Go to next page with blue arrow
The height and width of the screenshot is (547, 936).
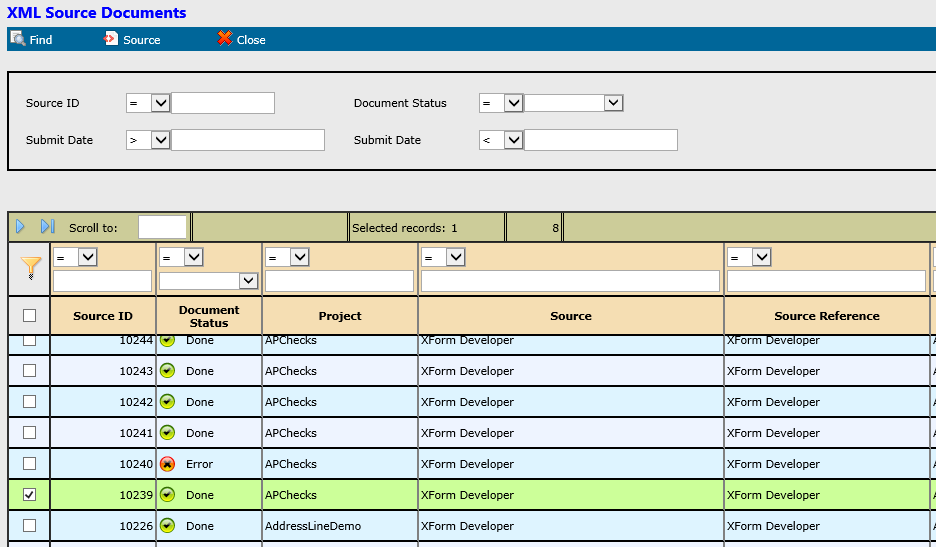point(21,227)
